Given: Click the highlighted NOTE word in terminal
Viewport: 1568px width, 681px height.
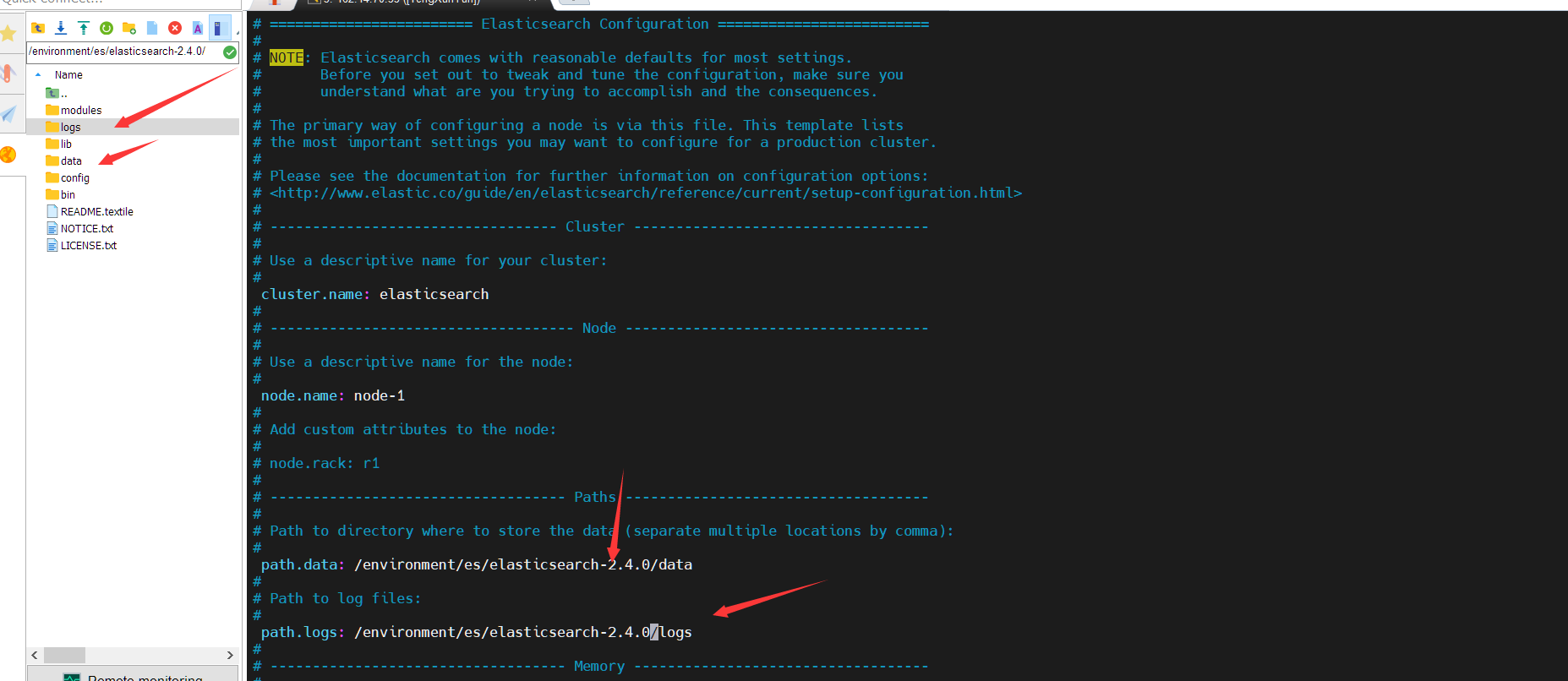Looking at the screenshot, I should (287, 57).
